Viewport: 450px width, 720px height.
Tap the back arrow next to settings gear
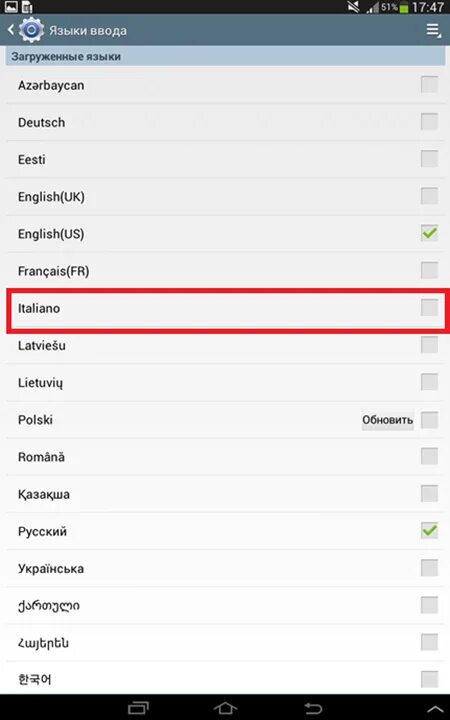(11, 30)
